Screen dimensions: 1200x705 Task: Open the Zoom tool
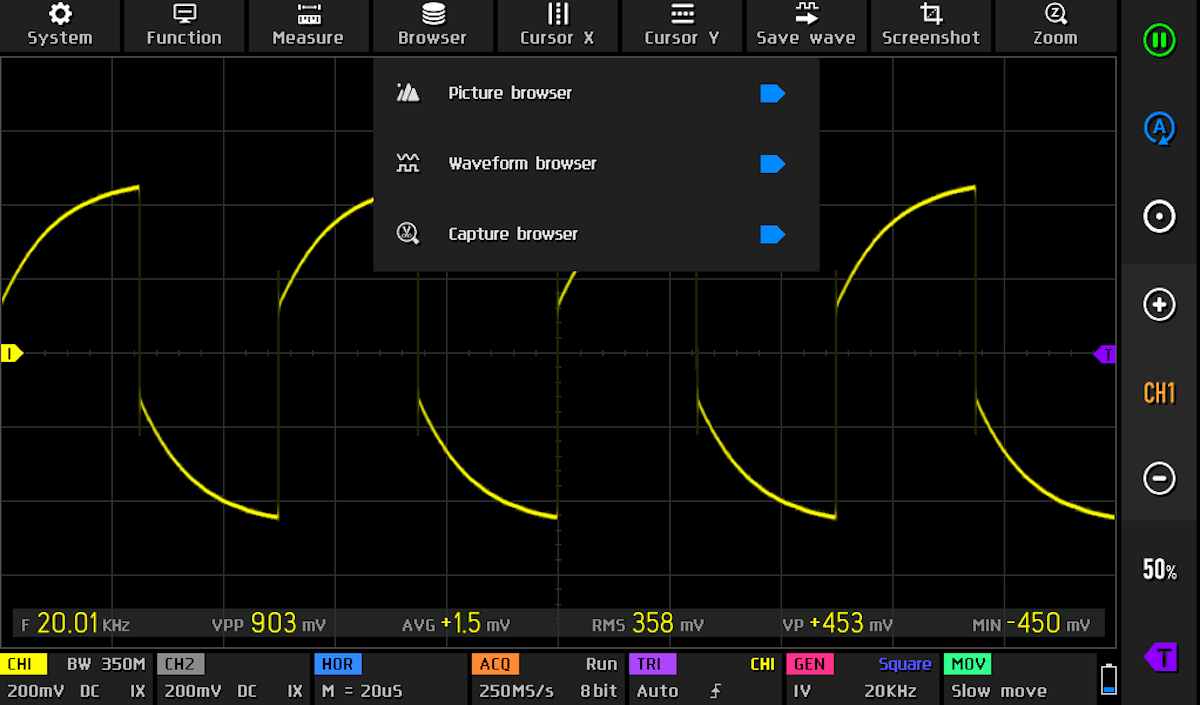[x=1055, y=26]
